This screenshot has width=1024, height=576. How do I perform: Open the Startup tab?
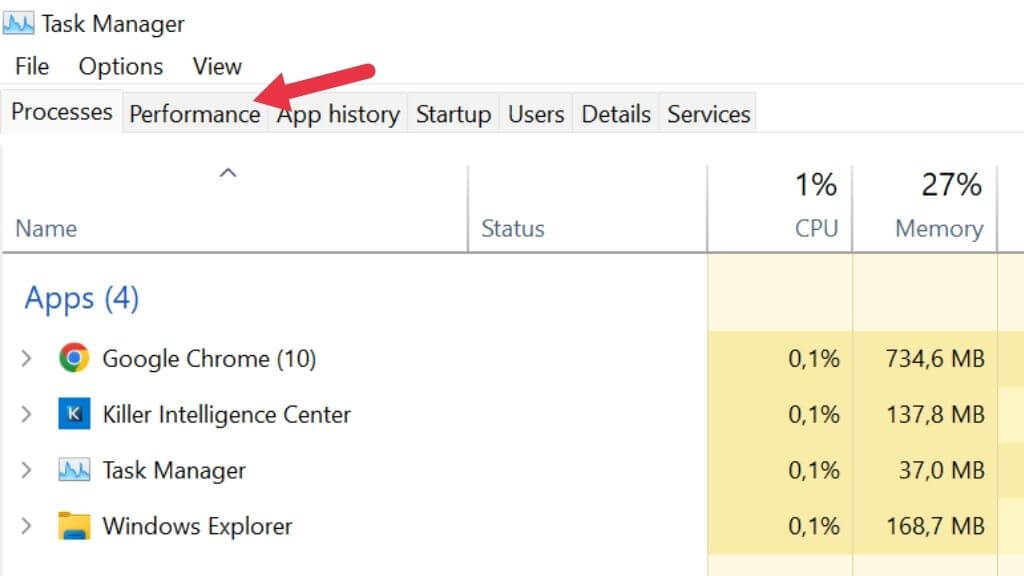click(x=453, y=114)
